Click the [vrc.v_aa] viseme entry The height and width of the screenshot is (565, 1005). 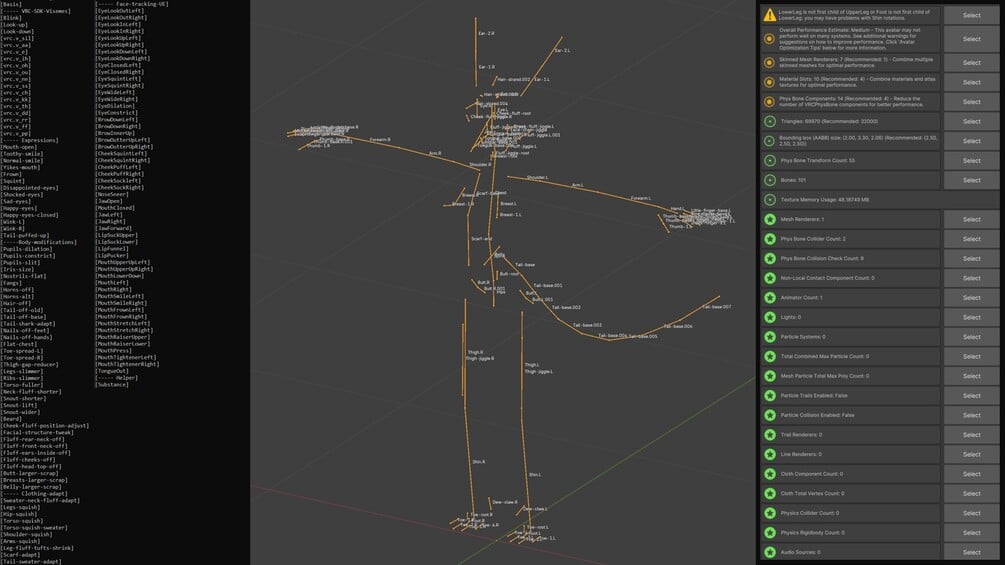coord(15,45)
